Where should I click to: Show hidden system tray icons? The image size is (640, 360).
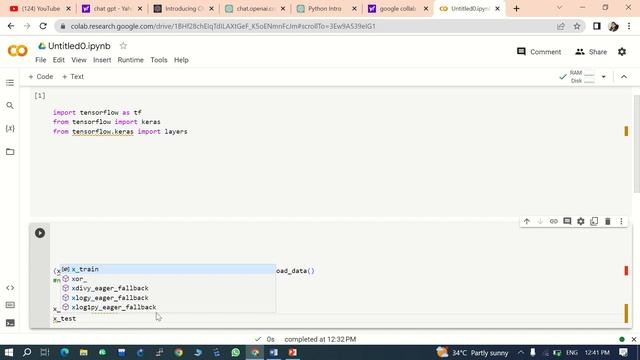tap(521, 352)
